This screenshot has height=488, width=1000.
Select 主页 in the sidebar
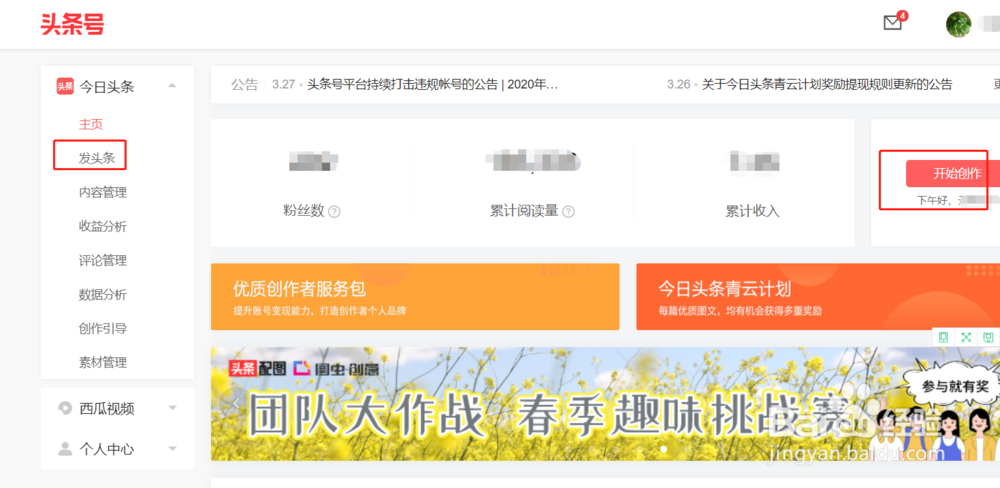coord(91,124)
